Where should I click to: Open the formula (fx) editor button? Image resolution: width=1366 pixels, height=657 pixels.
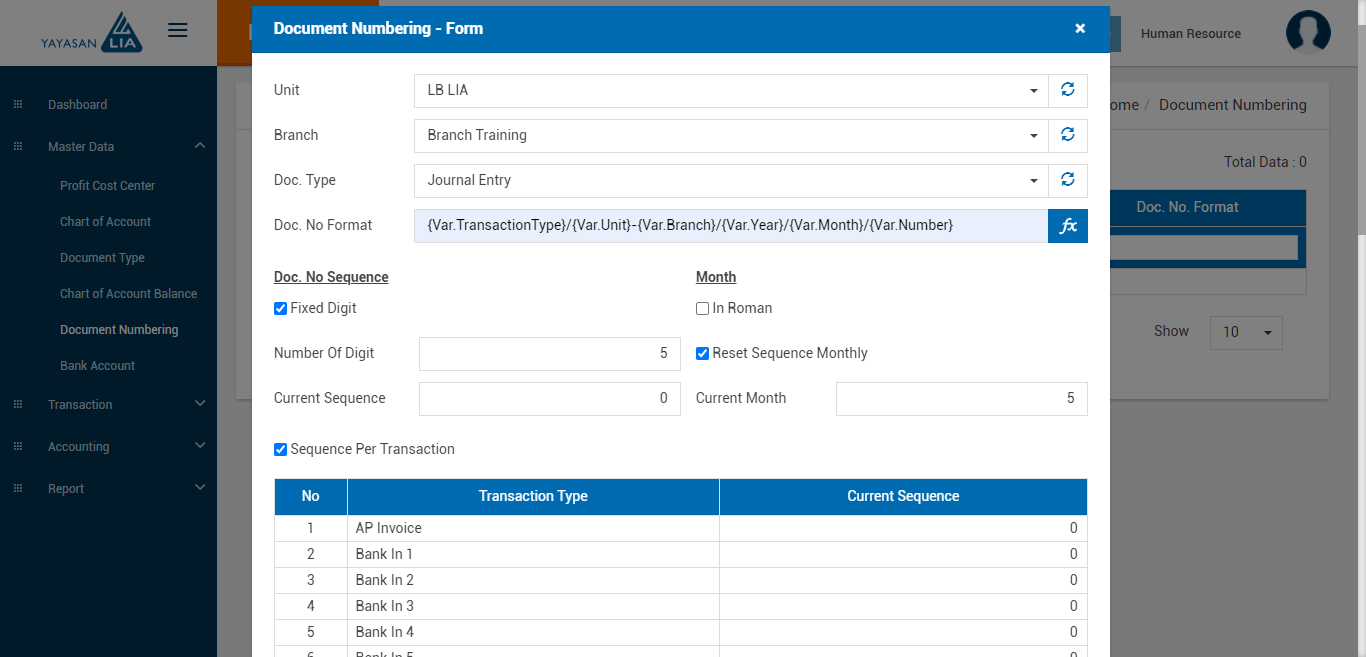1067,226
